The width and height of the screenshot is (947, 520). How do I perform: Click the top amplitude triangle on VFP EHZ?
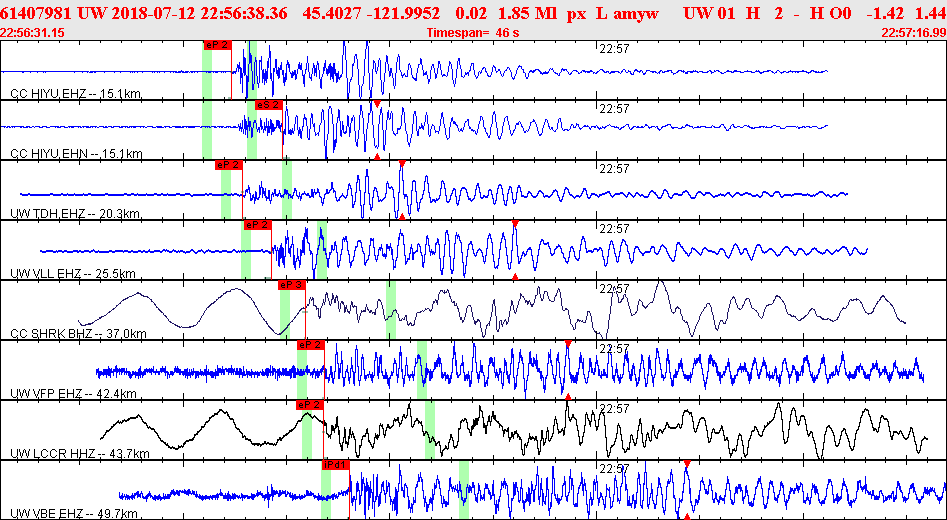coord(568,344)
